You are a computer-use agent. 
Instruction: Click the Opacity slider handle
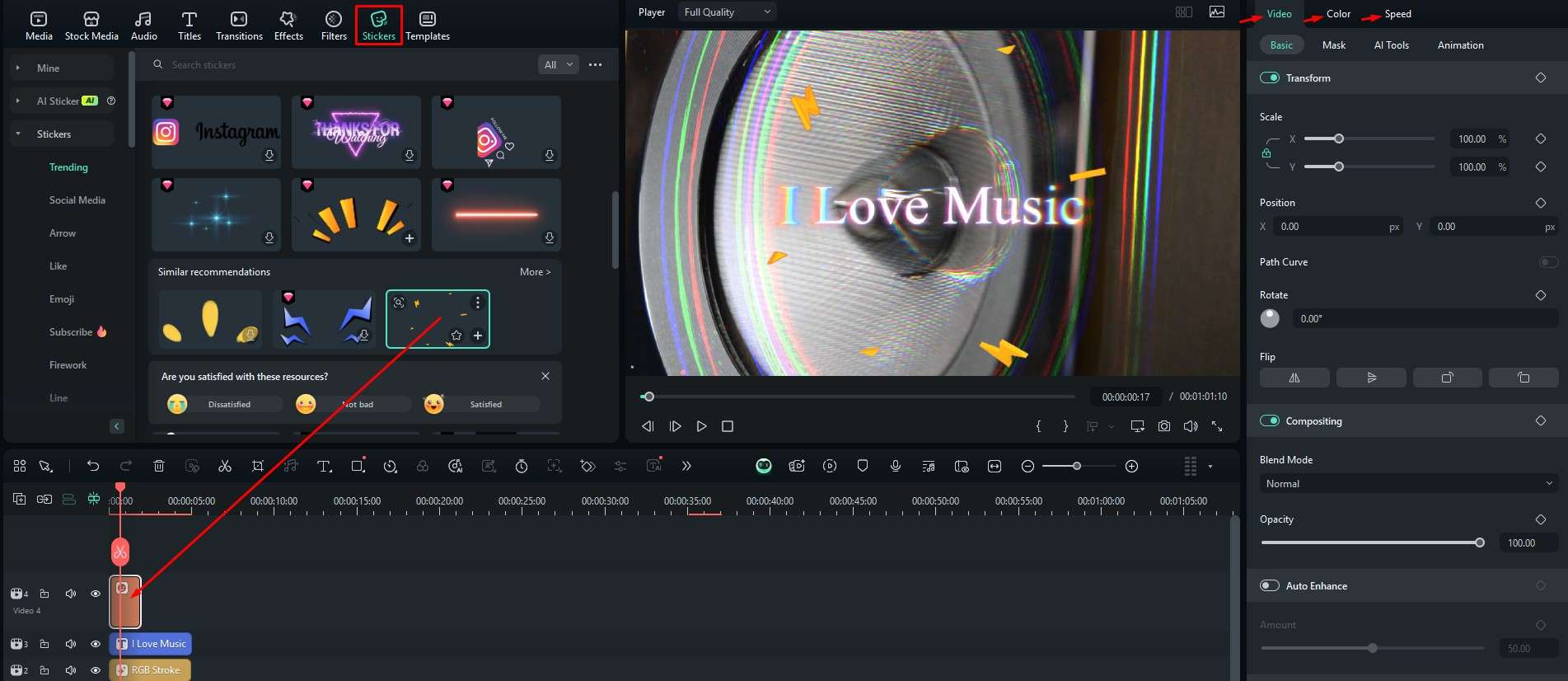[1480, 542]
